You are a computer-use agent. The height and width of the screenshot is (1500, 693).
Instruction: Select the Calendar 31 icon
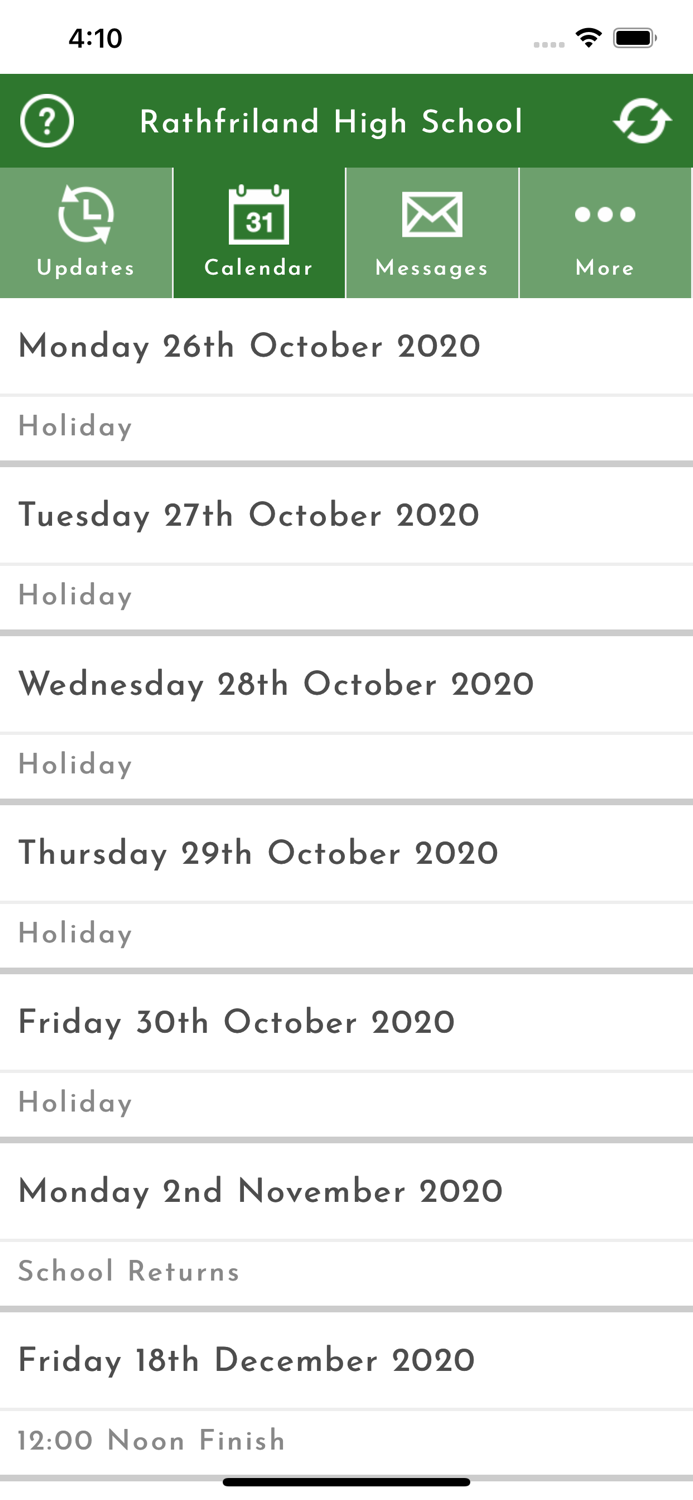[259, 215]
